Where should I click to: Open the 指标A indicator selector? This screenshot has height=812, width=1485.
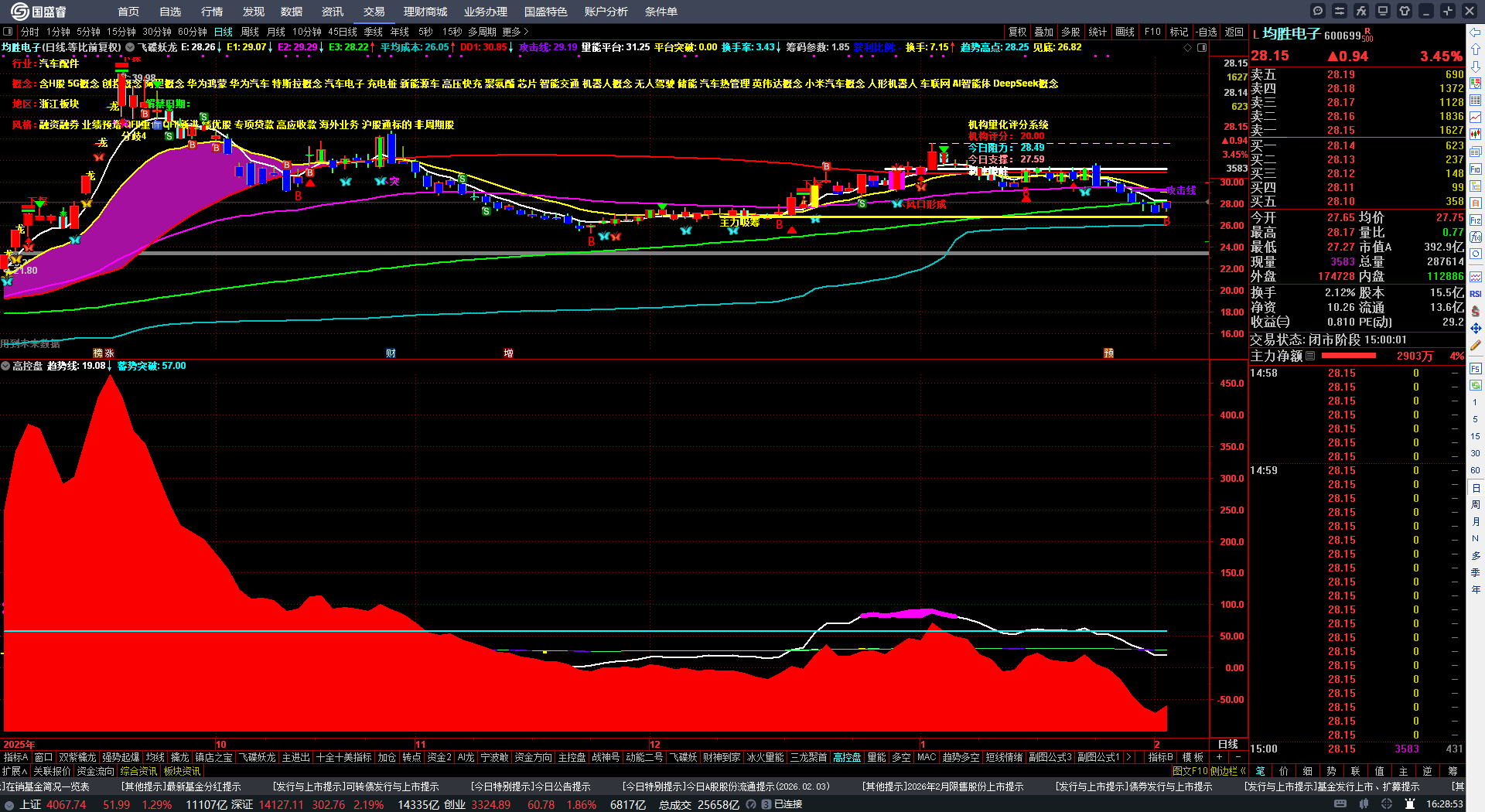tap(15, 757)
